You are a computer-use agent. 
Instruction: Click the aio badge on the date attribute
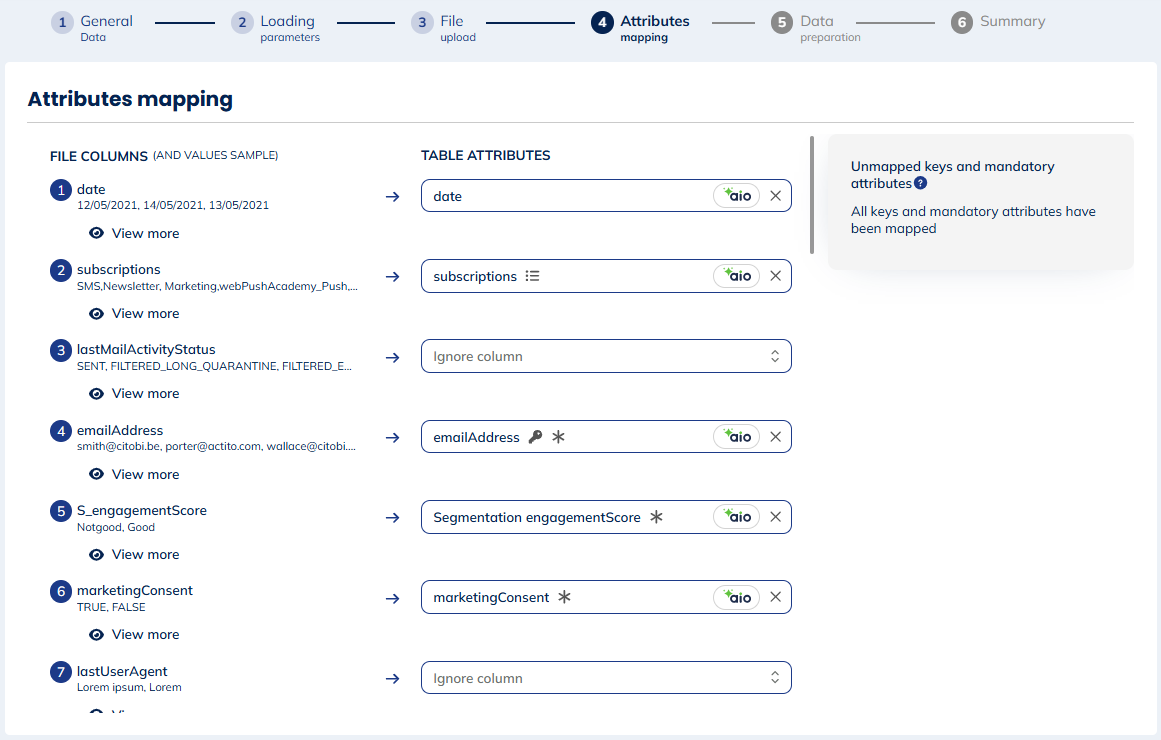click(737, 196)
